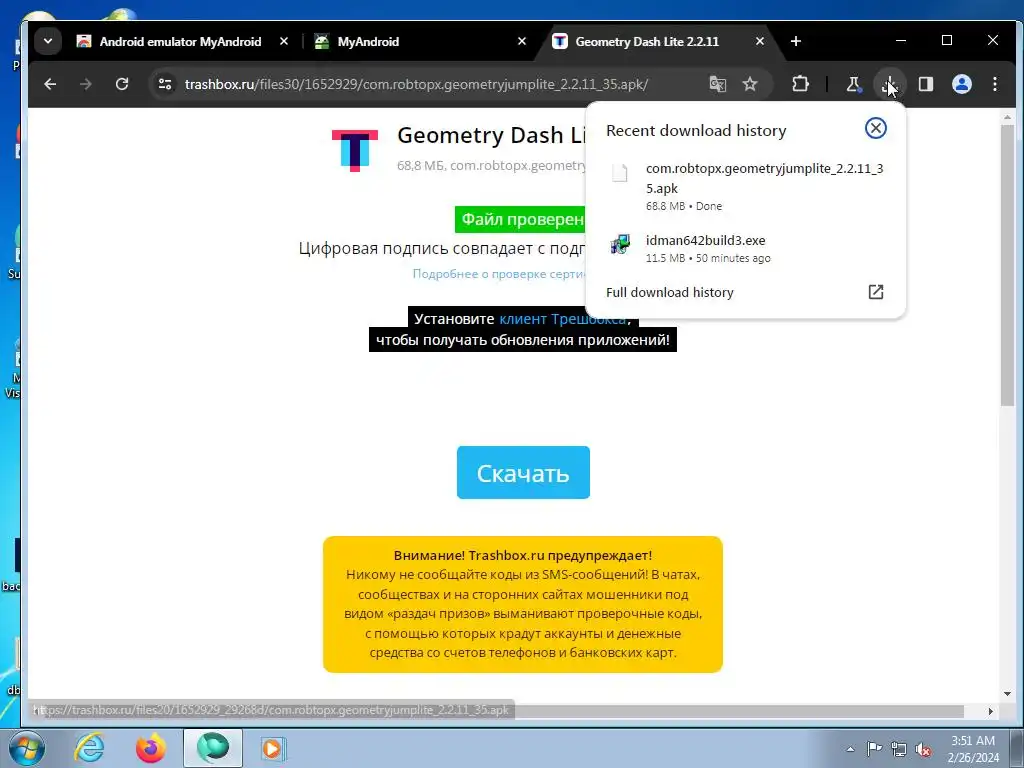Image resolution: width=1024 pixels, height=768 pixels.
Task: Click the trashbox.ru address bar
Action: pos(416,84)
